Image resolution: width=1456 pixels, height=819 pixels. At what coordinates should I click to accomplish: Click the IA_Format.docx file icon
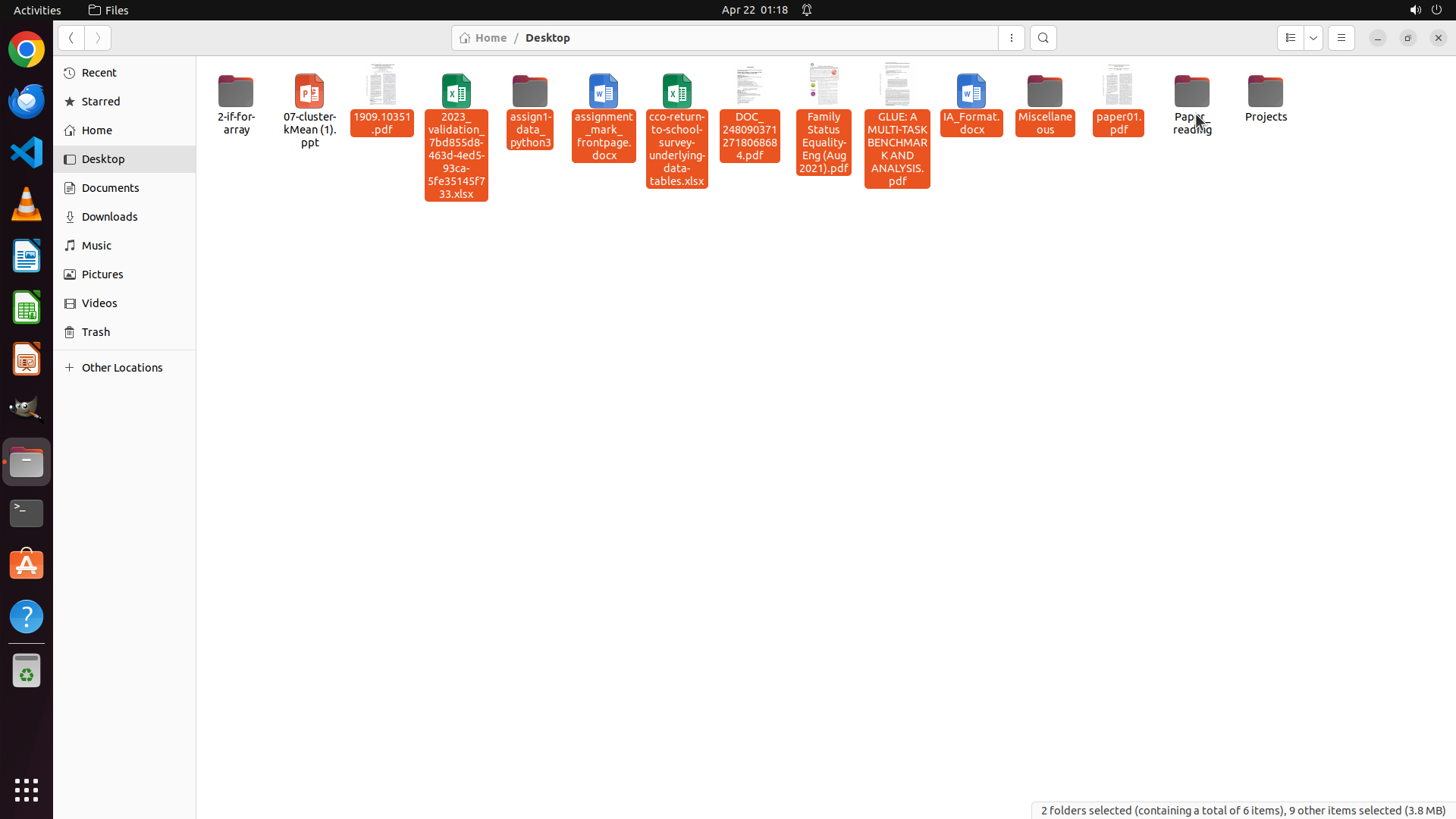[x=971, y=92]
